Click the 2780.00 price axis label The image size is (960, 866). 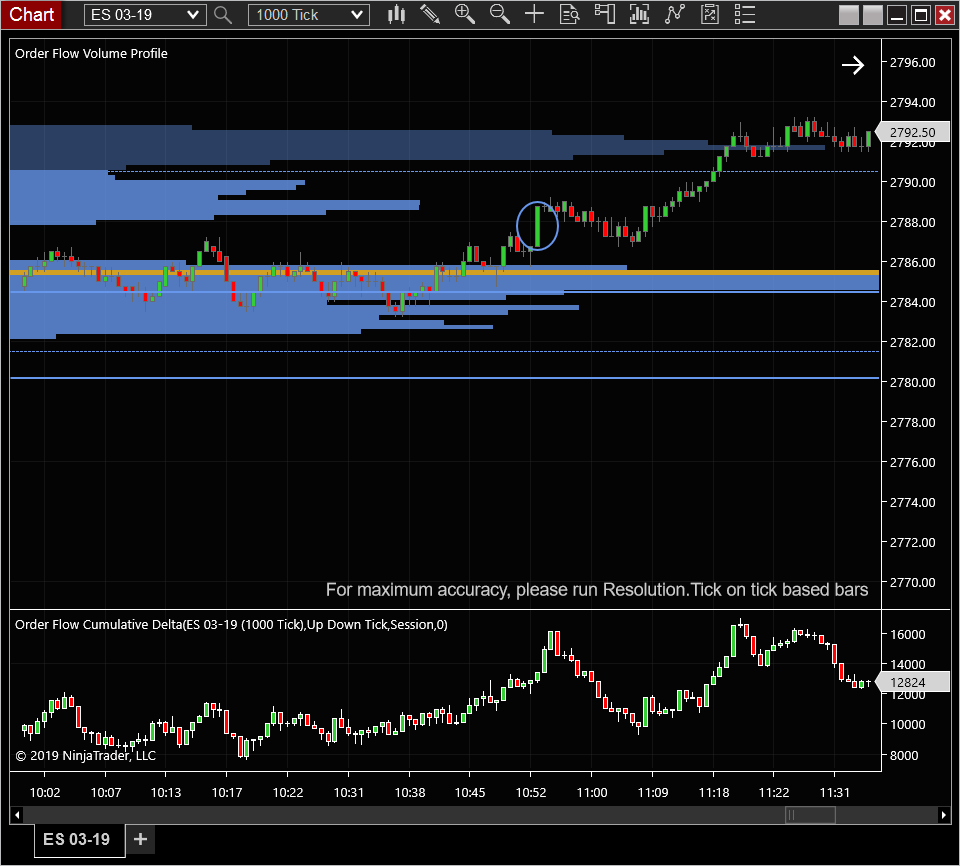pyautogui.click(x=912, y=383)
